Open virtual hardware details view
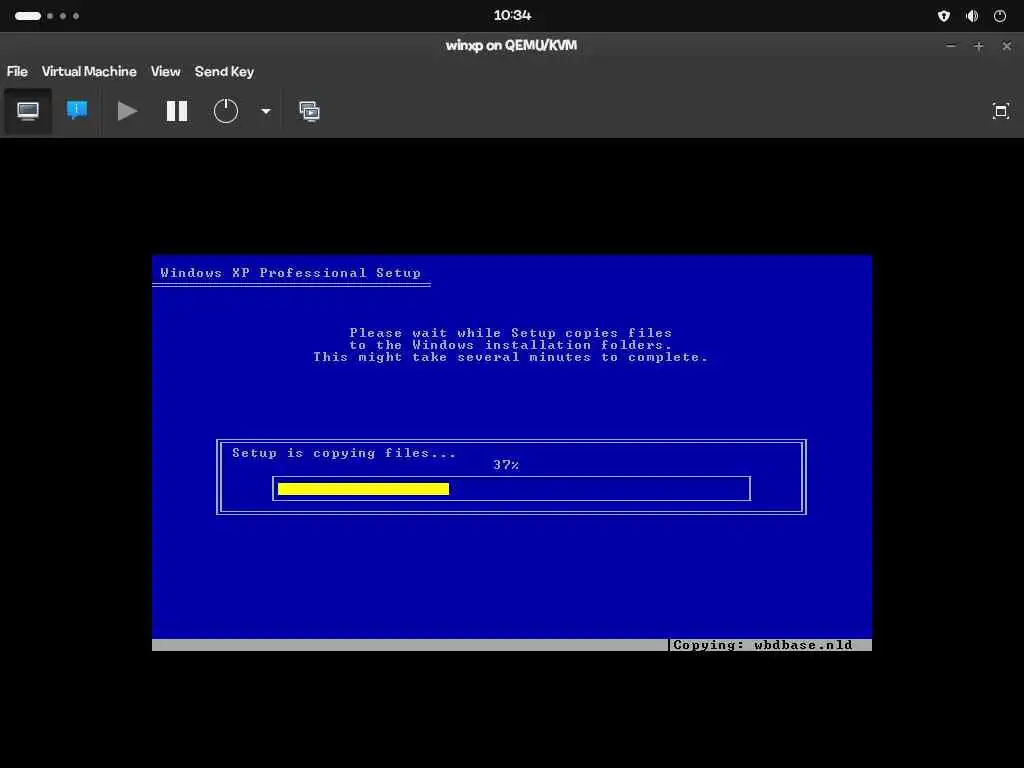Viewport: 1024px width, 768px height. tap(77, 111)
